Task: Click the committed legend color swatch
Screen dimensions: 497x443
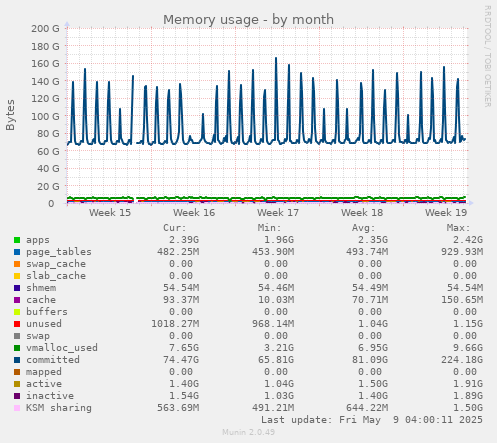Action: [x=17, y=360]
